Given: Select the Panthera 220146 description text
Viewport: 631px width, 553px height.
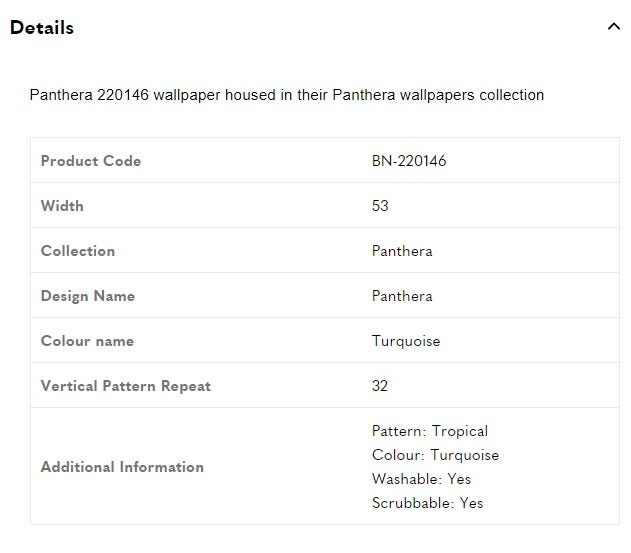Looking at the screenshot, I should coord(287,95).
